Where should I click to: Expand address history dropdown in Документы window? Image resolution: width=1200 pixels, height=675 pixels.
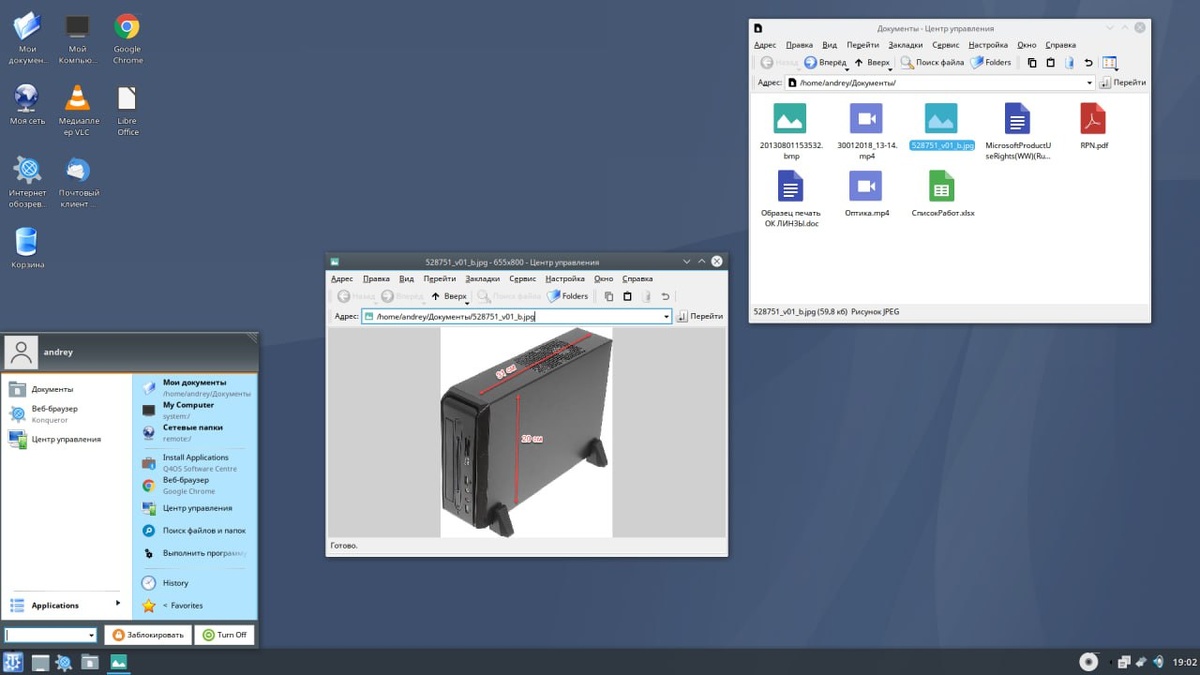point(1089,83)
